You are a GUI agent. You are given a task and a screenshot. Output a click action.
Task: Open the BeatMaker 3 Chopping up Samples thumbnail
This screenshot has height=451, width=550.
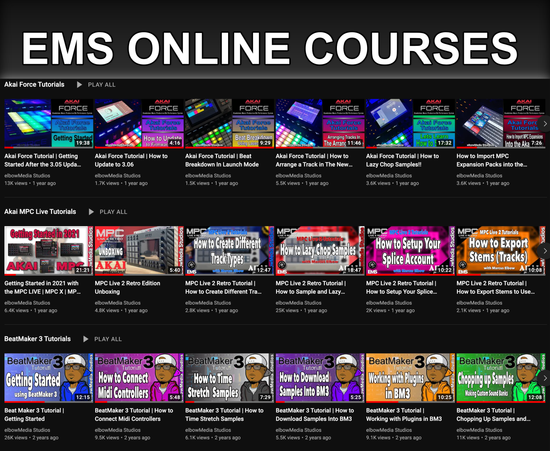coord(501,378)
